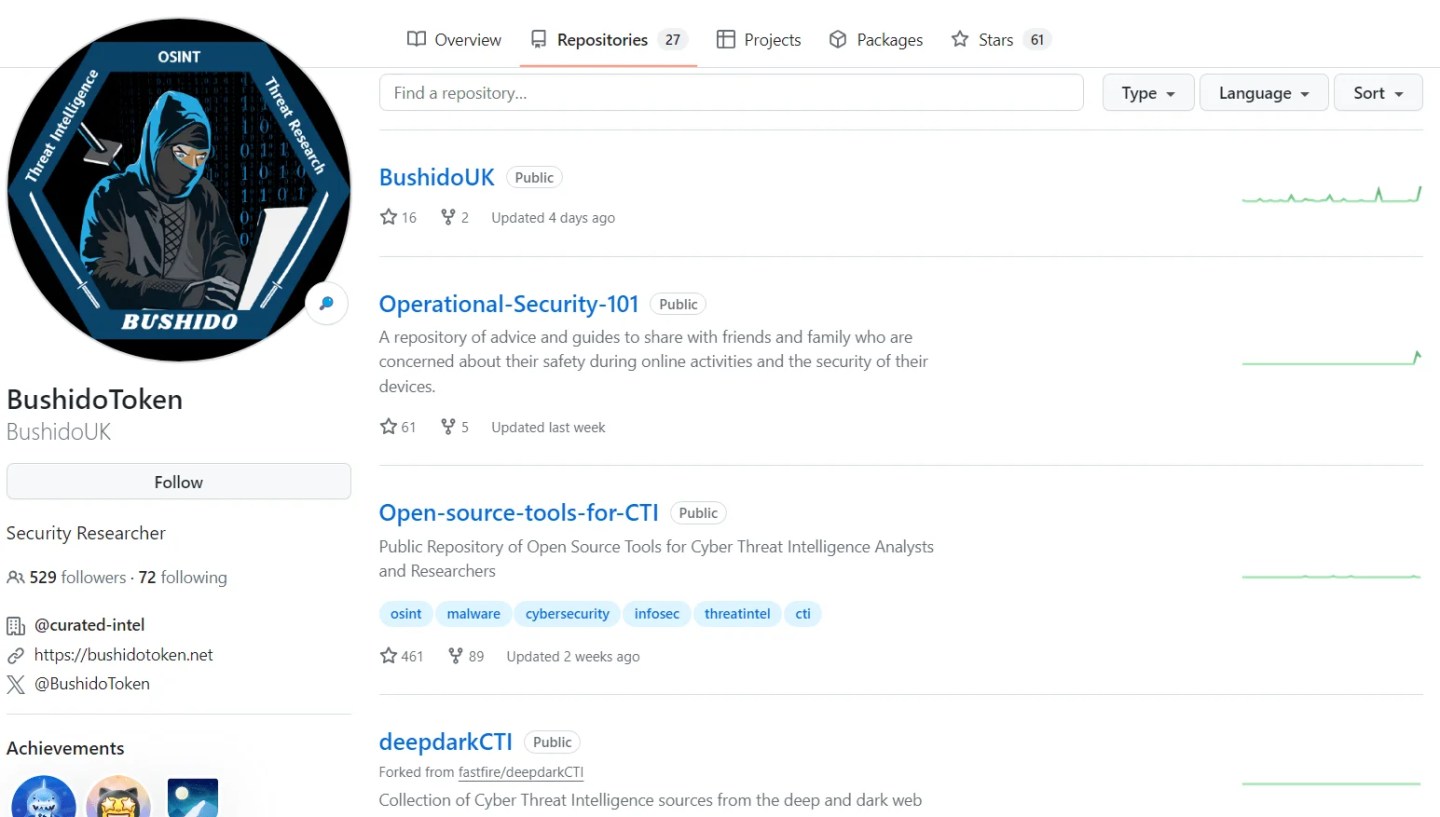Open the deepdarkCTI repository

click(x=446, y=742)
